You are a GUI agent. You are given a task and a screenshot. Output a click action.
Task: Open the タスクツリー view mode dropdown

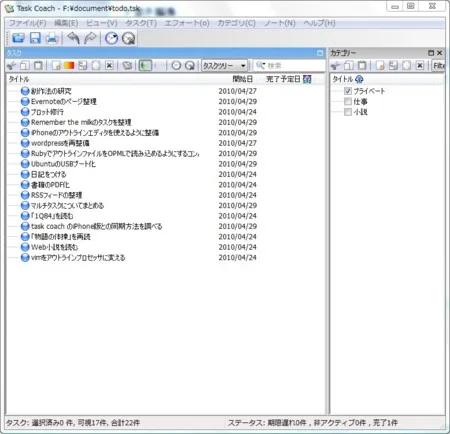(x=225, y=66)
